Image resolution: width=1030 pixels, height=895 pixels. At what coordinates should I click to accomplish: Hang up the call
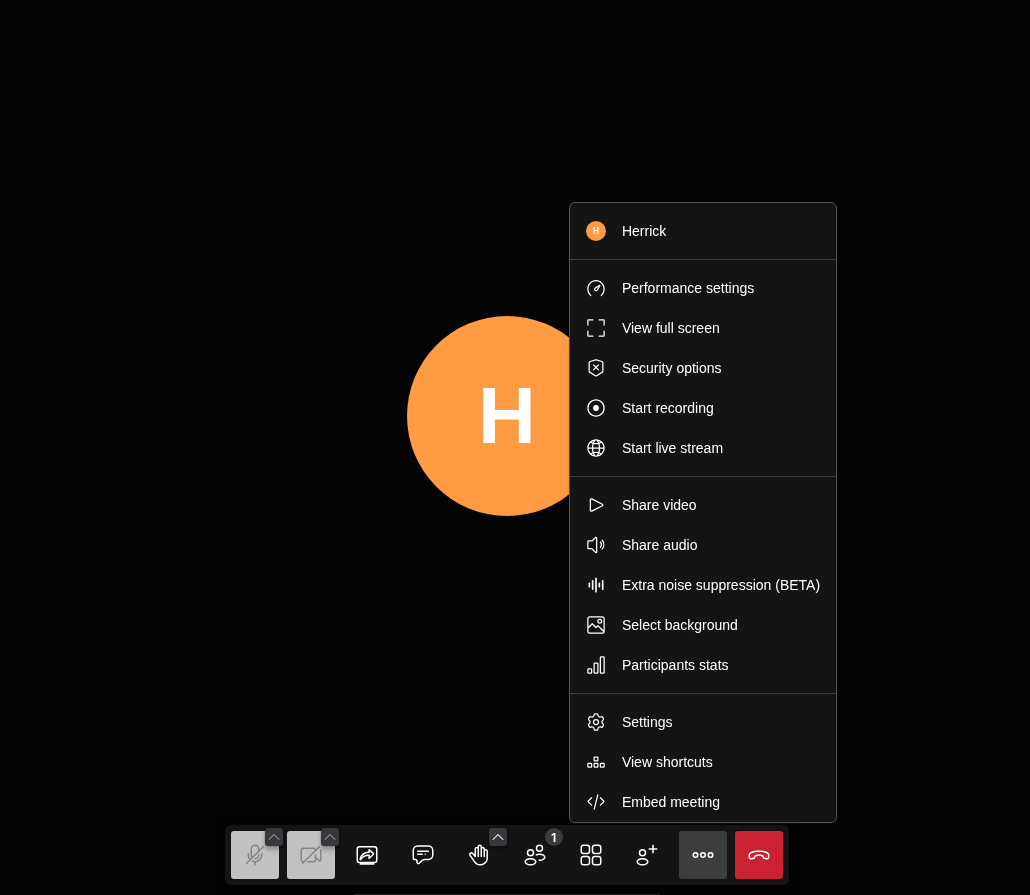(x=759, y=855)
